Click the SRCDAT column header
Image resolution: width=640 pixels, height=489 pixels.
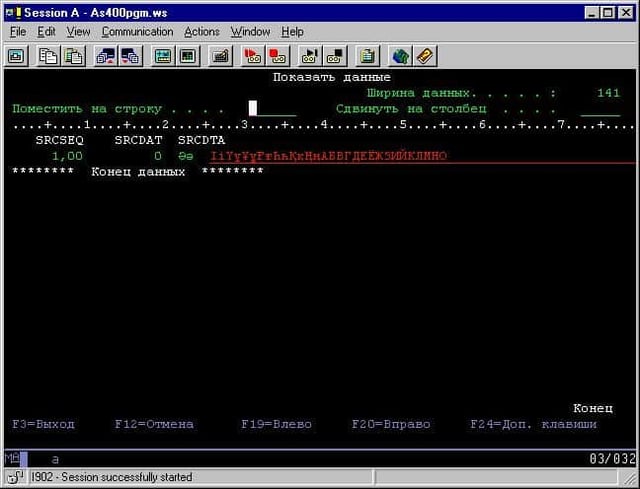(x=138, y=140)
